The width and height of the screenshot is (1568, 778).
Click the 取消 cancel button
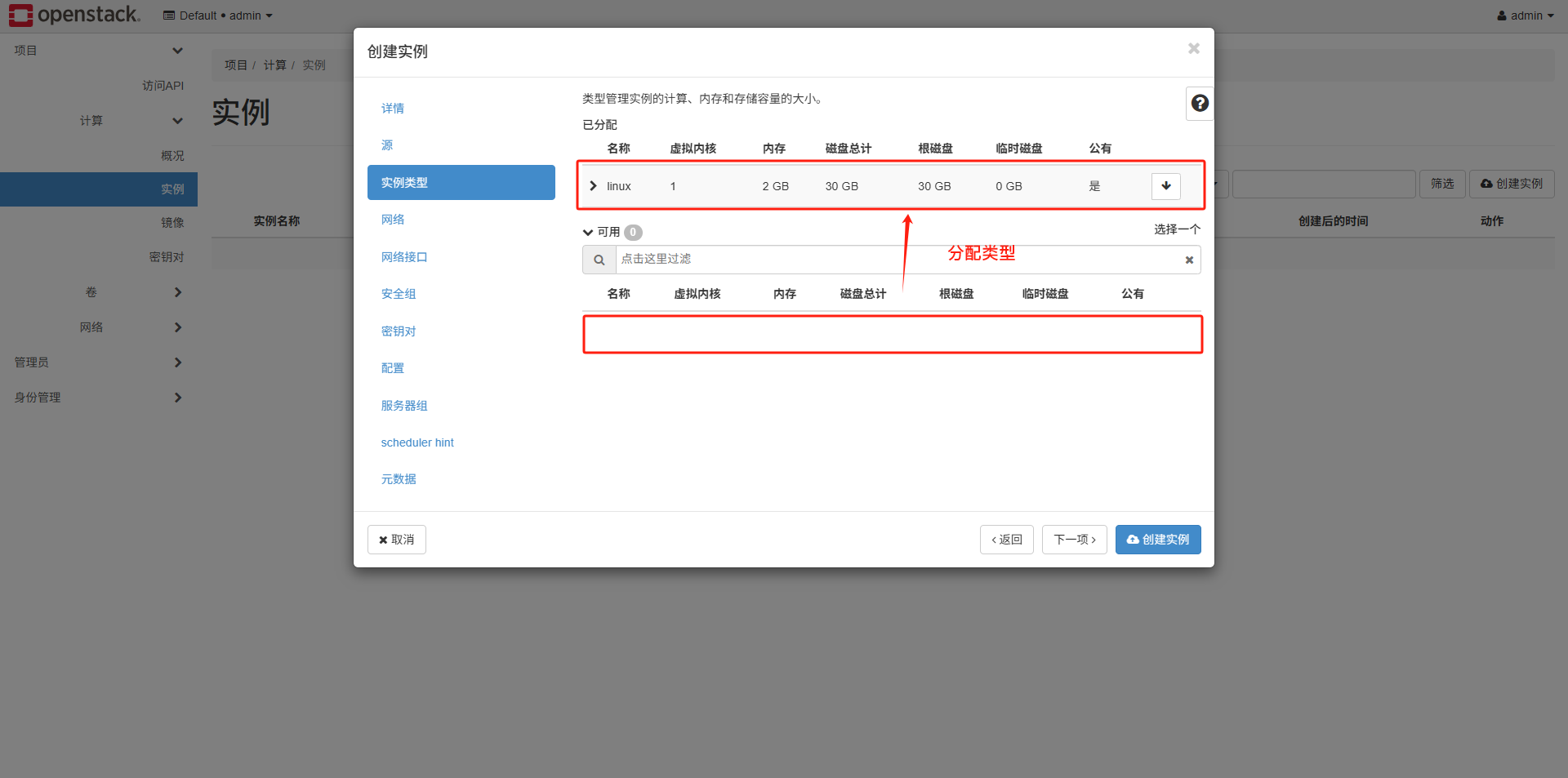pos(397,540)
